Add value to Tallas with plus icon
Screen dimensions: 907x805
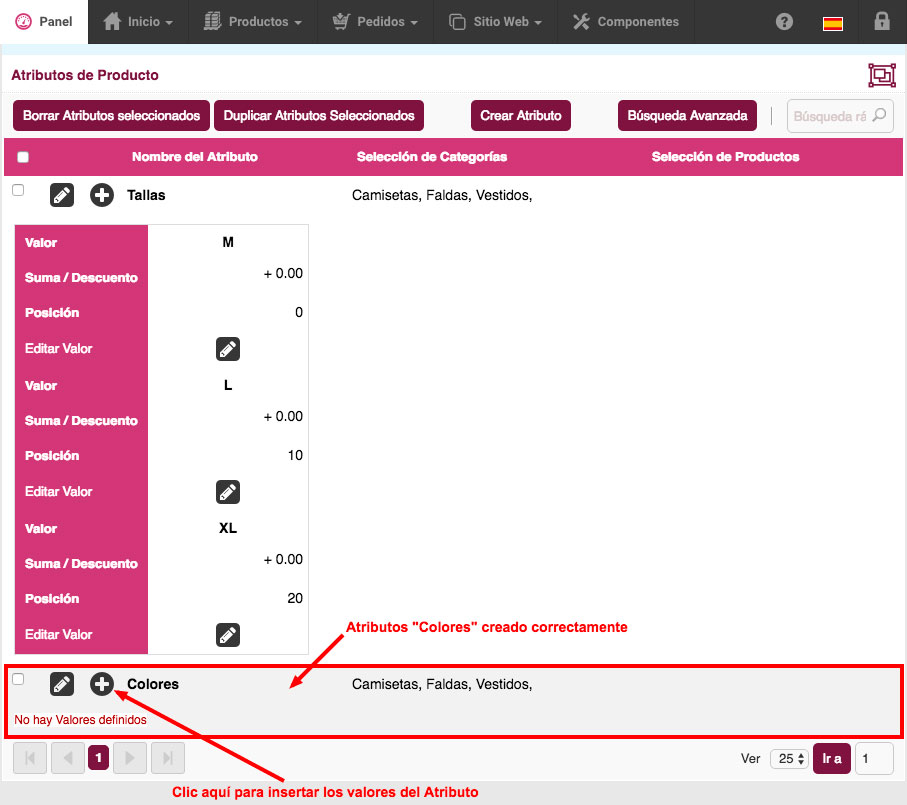(102, 195)
